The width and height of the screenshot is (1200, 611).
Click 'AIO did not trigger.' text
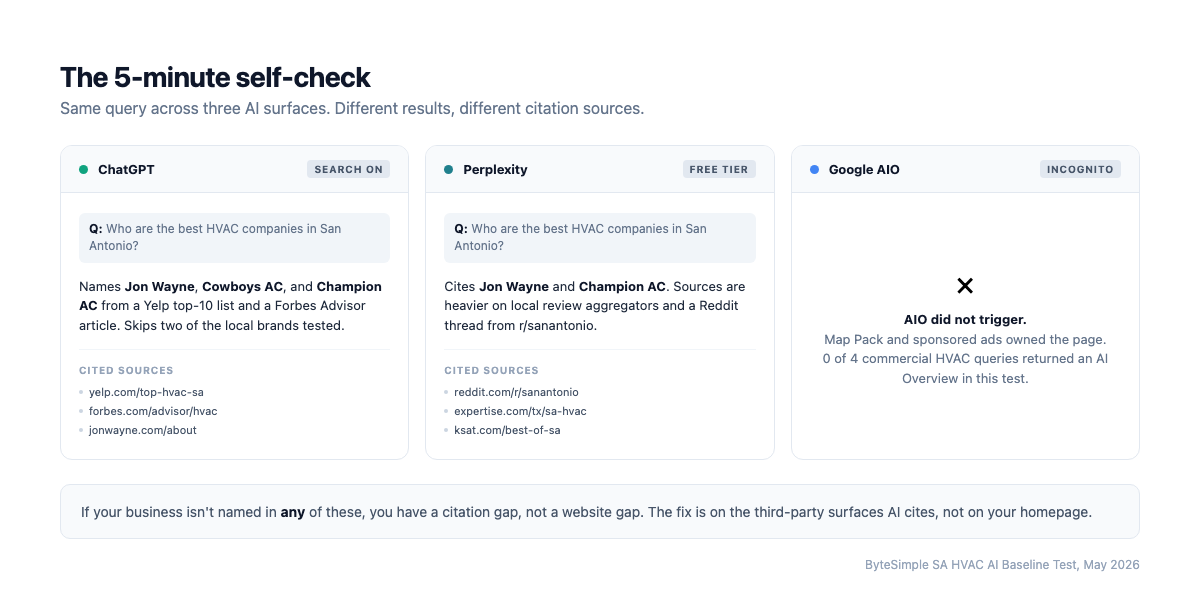point(965,320)
